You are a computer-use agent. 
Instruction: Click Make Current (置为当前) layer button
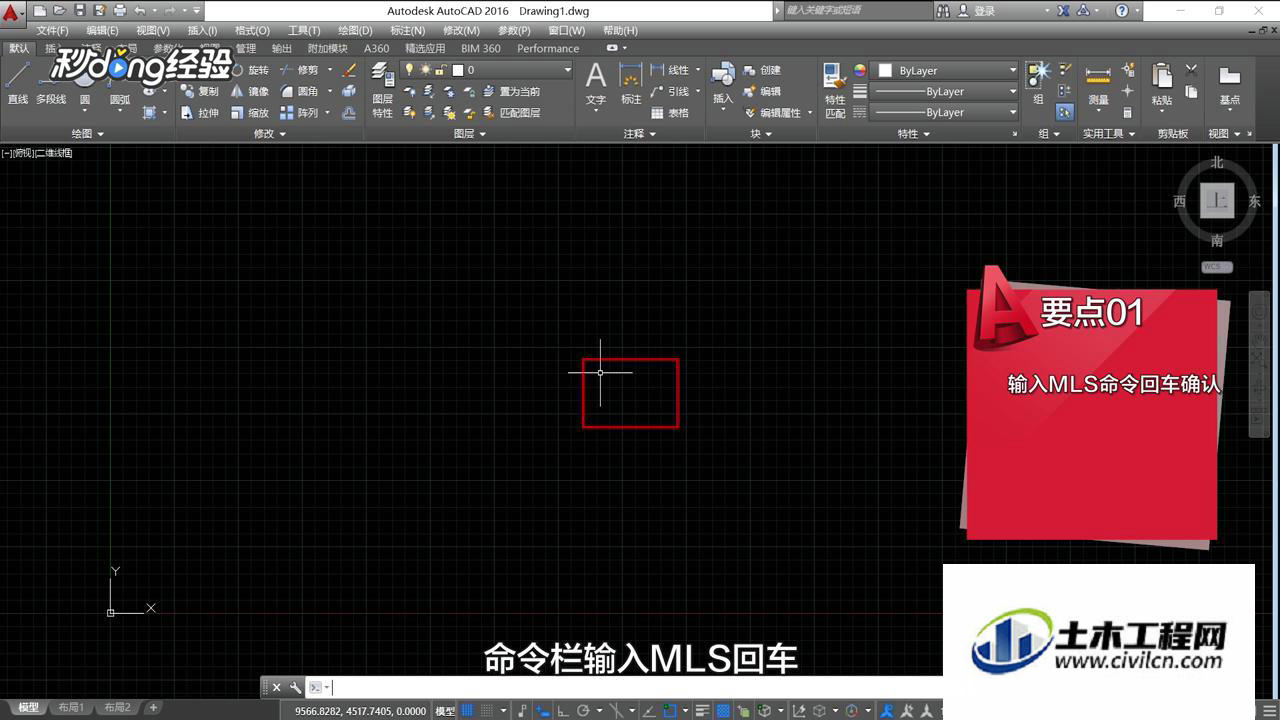pos(510,91)
